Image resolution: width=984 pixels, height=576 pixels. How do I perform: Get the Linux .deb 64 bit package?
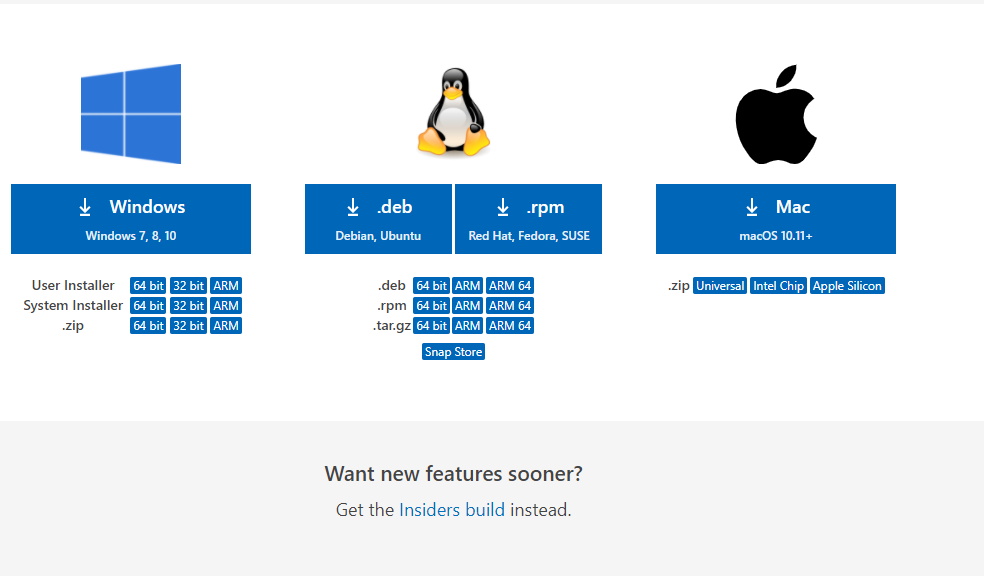tap(431, 285)
